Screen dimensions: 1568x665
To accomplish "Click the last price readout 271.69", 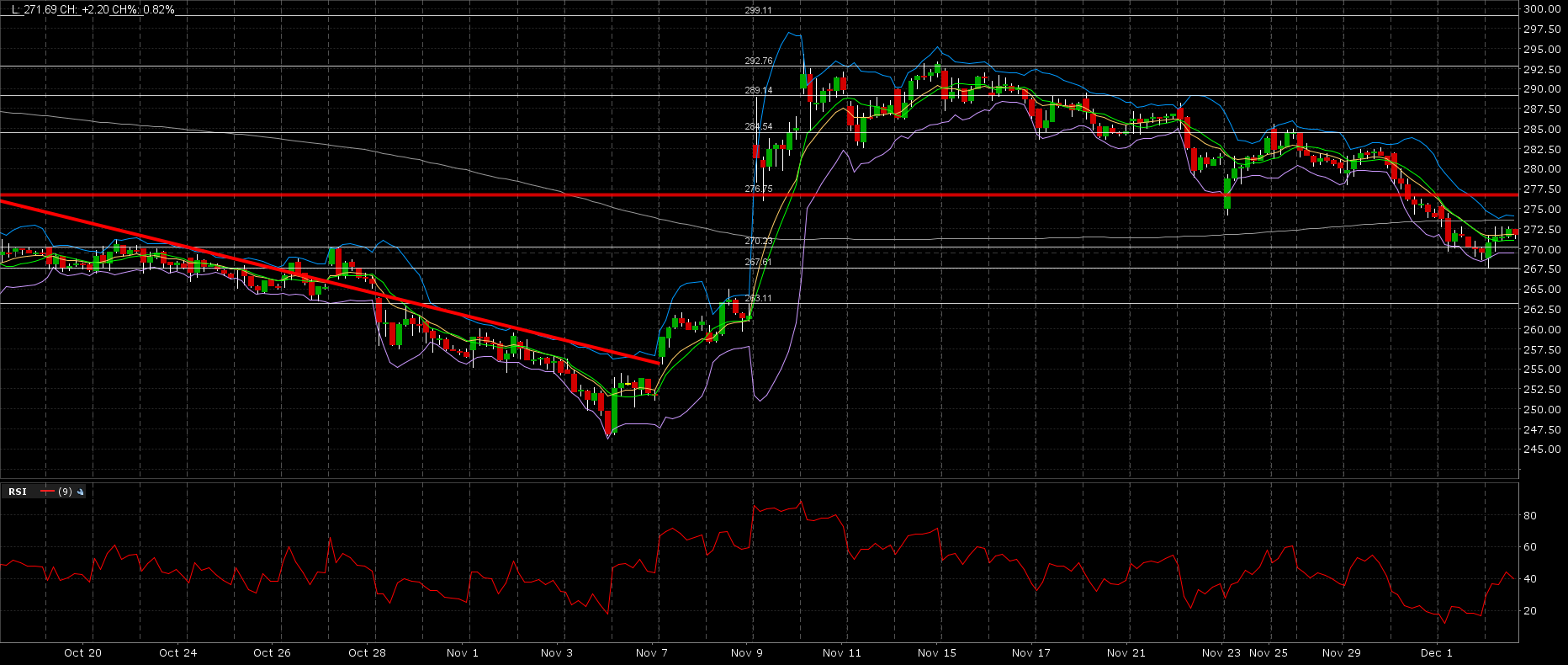I will pos(32,9).
